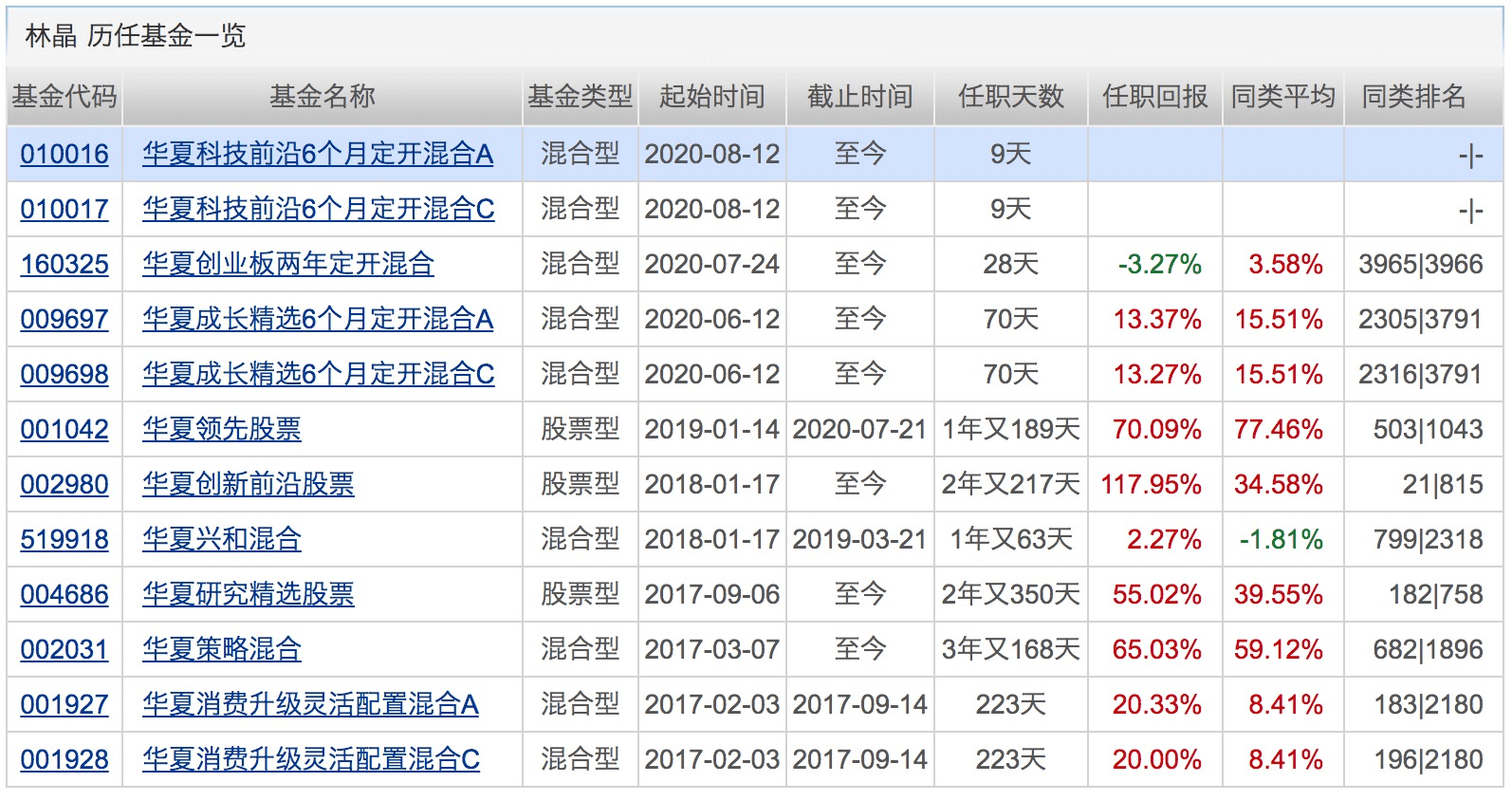Select the 2020-07-24 start date
This screenshot has height=801, width=1512.
click(x=712, y=264)
